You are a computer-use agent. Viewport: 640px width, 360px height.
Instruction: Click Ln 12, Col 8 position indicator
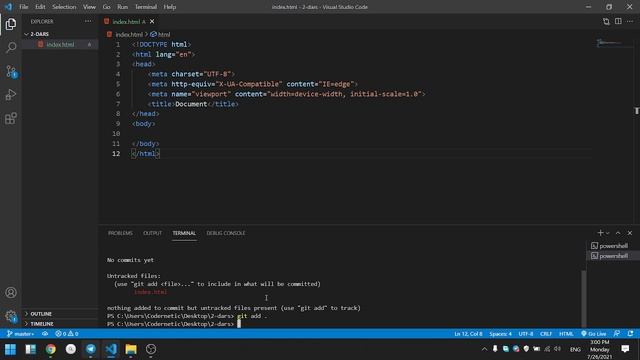pyautogui.click(x=468, y=333)
